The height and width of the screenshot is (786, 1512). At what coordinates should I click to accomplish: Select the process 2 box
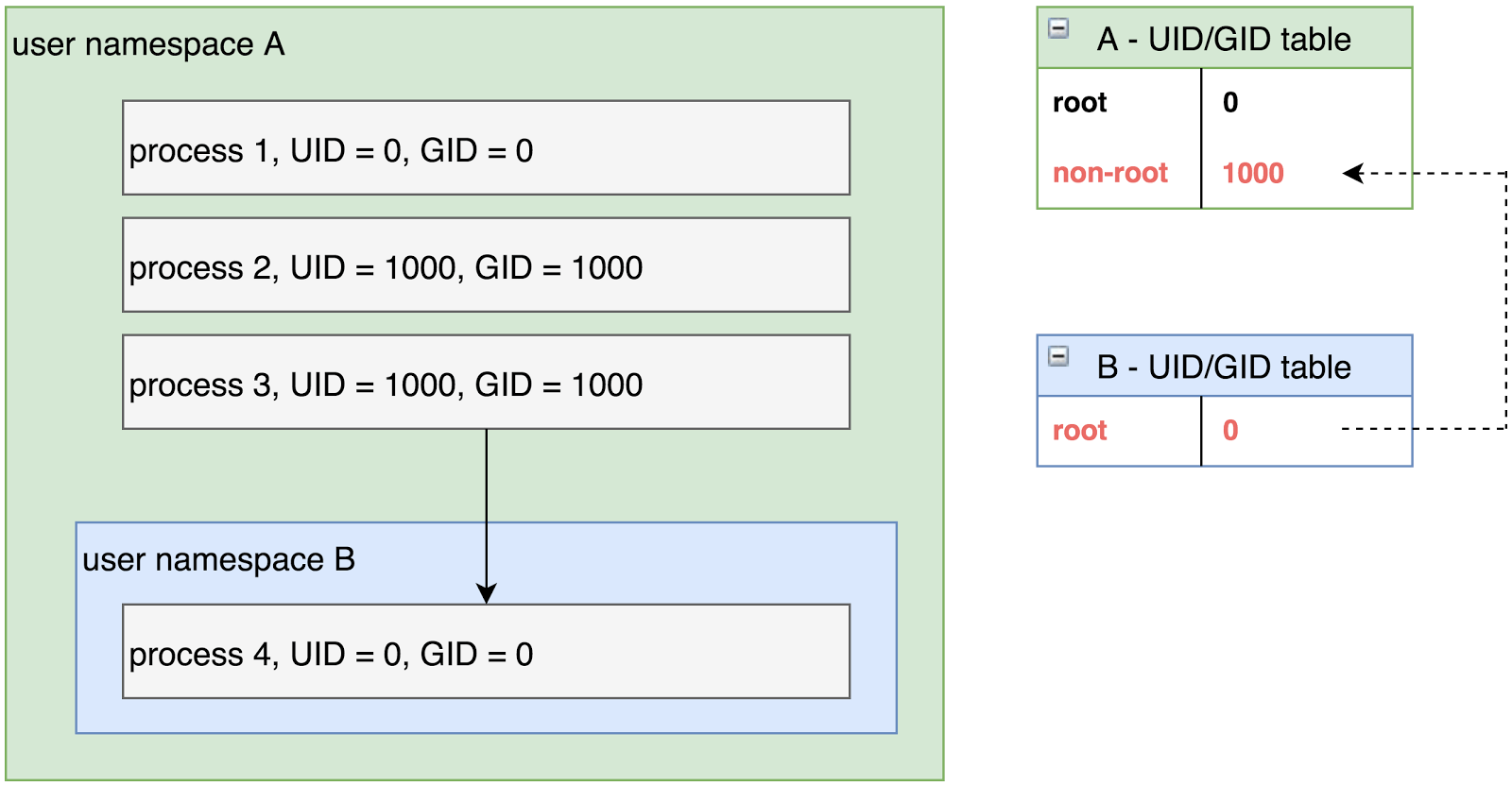(x=486, y=265)
